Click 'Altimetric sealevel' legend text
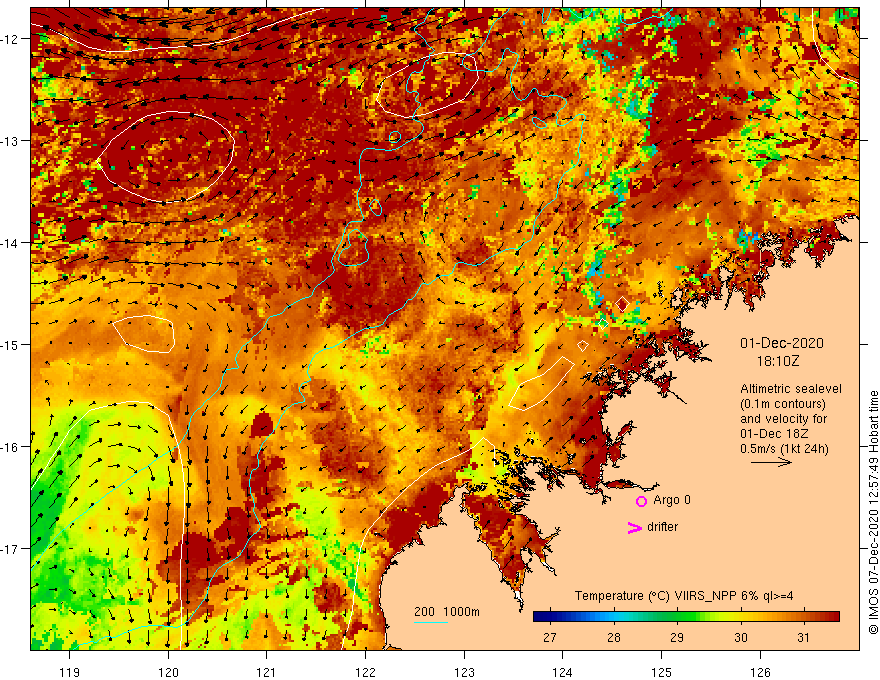Viewport: 880px width, 680px height. [x=791, y=389]
